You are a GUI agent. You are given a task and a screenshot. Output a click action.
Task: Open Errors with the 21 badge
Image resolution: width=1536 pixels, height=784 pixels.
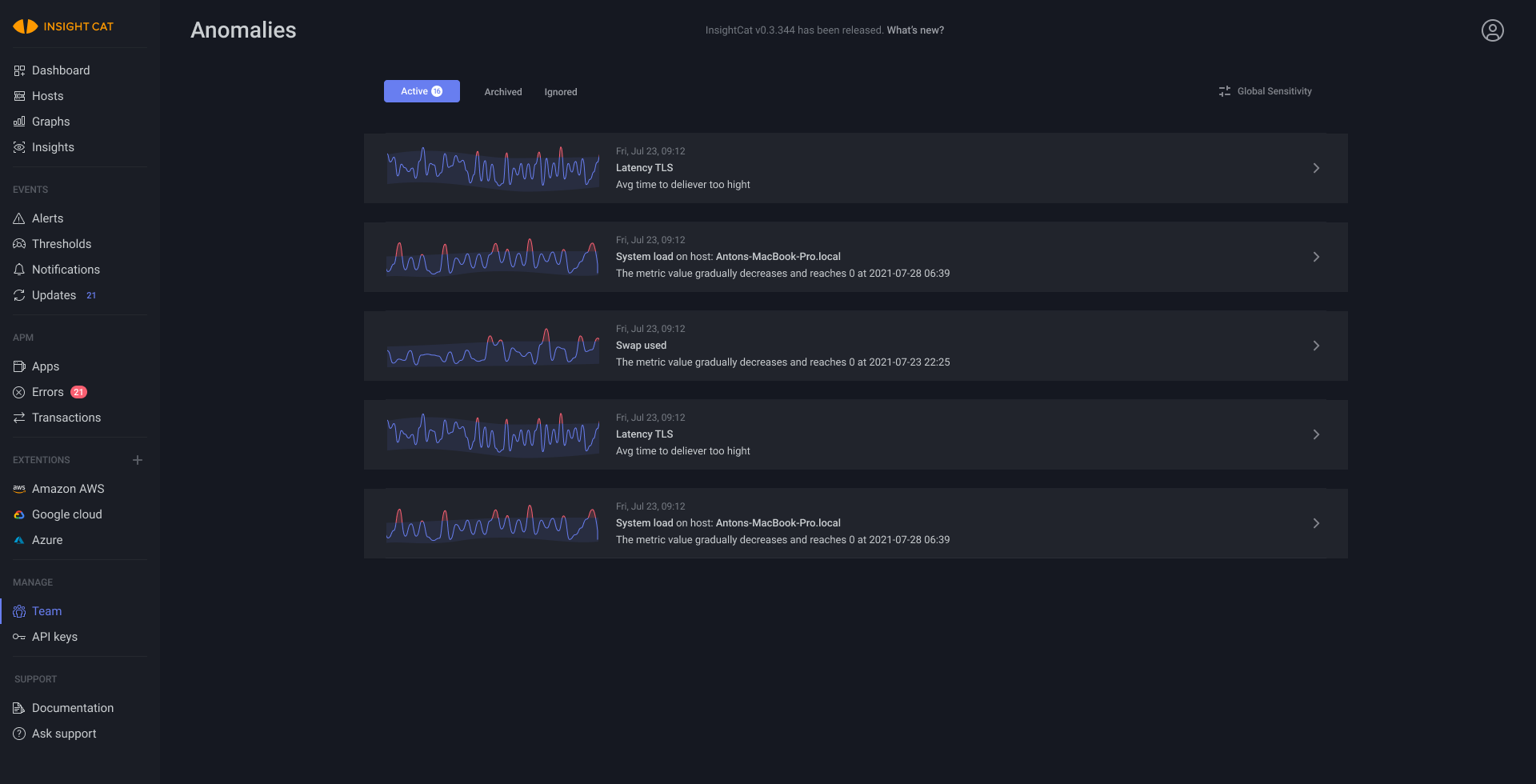pyautogui.click(x=49, y=392)
